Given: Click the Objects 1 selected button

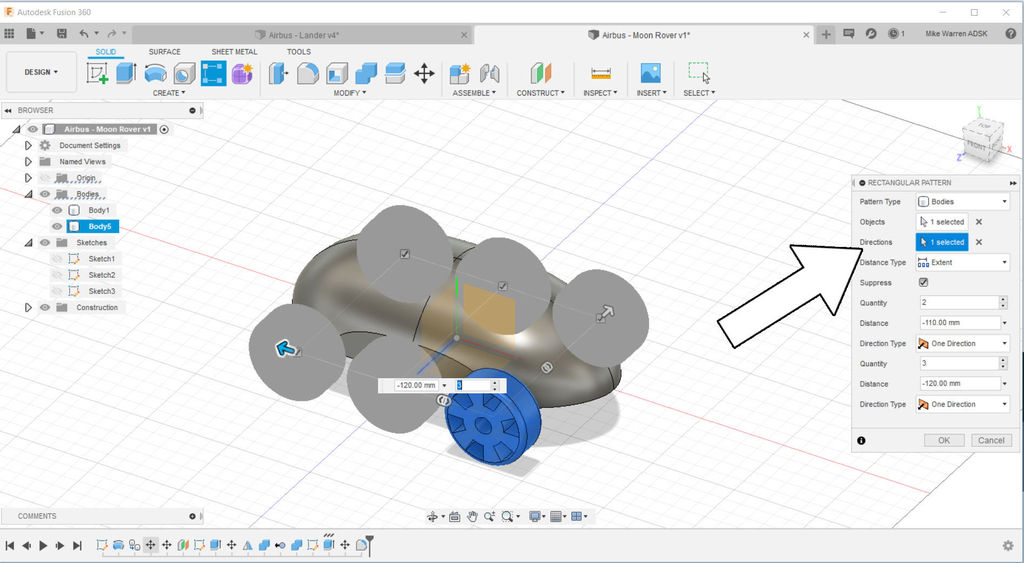Looking at the screenshot, I should [942, 222].
